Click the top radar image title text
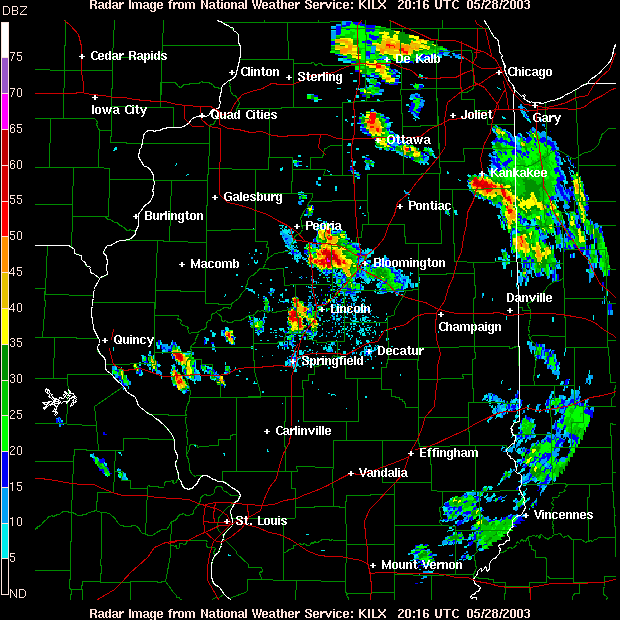620x620 pixels. tap(310, 5)
